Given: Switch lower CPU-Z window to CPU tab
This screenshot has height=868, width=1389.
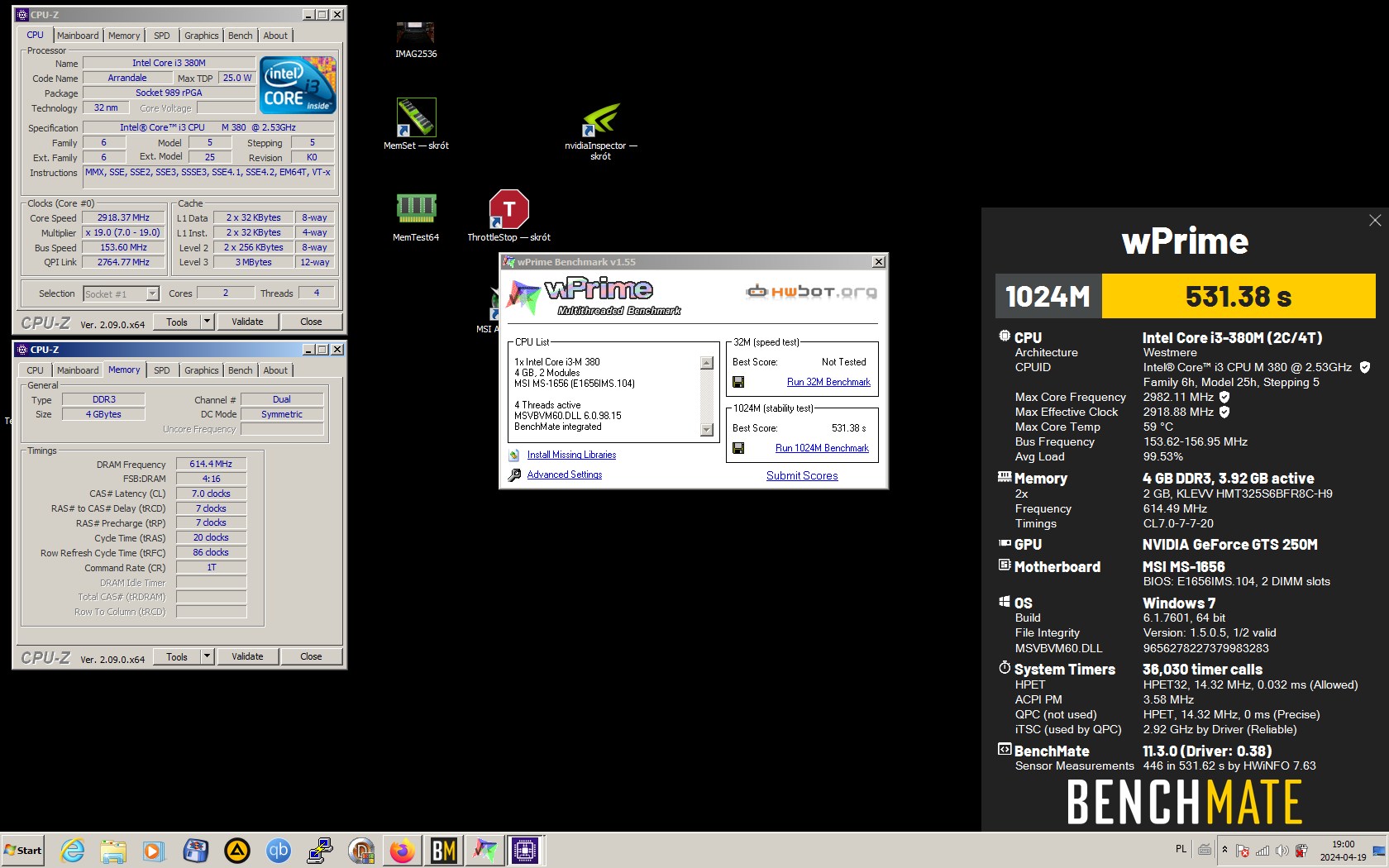Looking at the screenshot, I should [x=35, y=370].
